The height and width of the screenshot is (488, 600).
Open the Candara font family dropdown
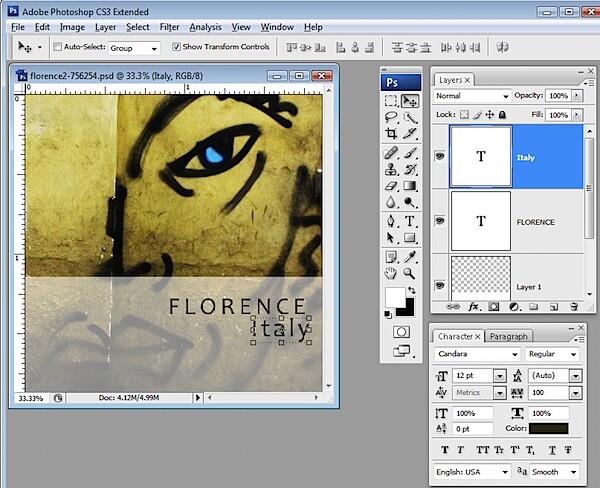[x=478, y=354]
